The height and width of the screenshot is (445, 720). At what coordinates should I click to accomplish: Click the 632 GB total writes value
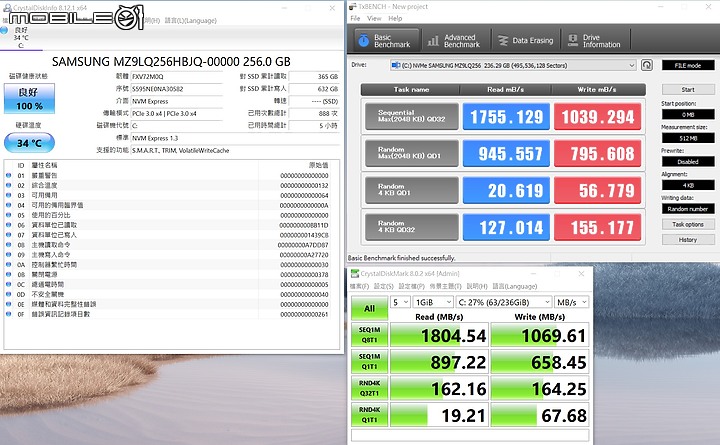(x=314, y=89)
